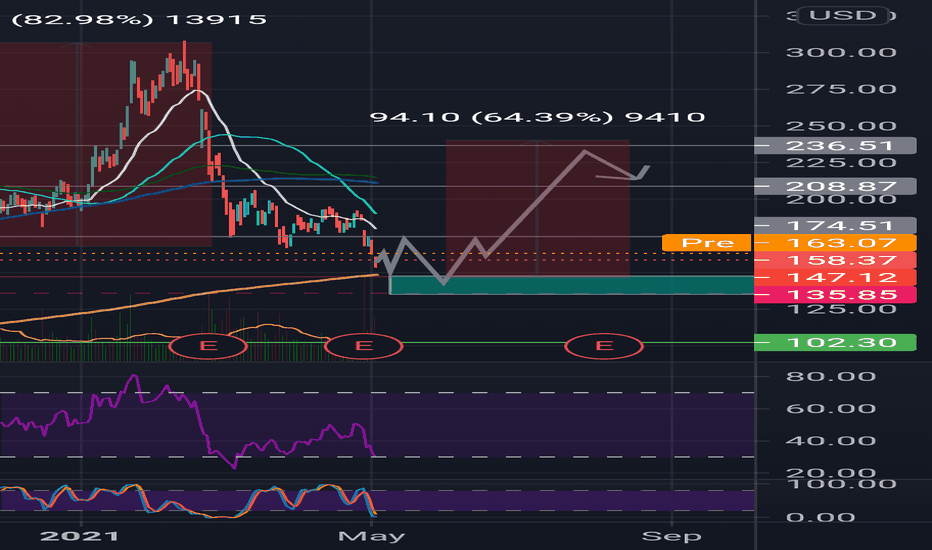Click the 125.00 price axis value

coord(840,309)
